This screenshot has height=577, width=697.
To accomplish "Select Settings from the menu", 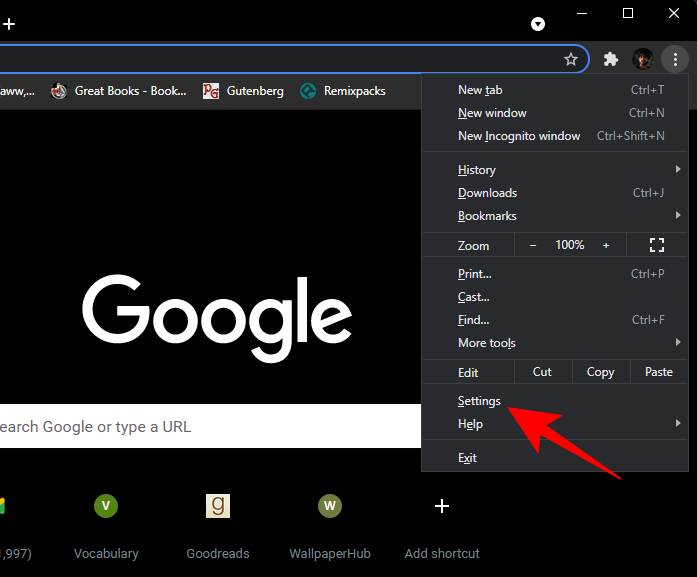I will [x=479, y=401].
